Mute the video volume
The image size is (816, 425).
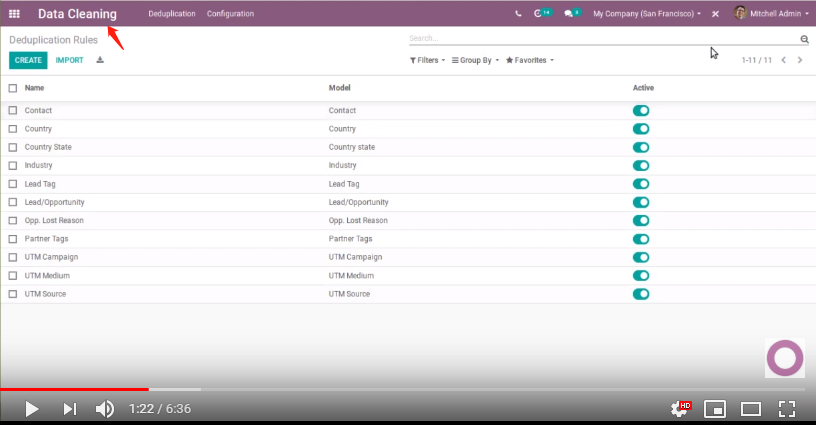click(104, 408)
